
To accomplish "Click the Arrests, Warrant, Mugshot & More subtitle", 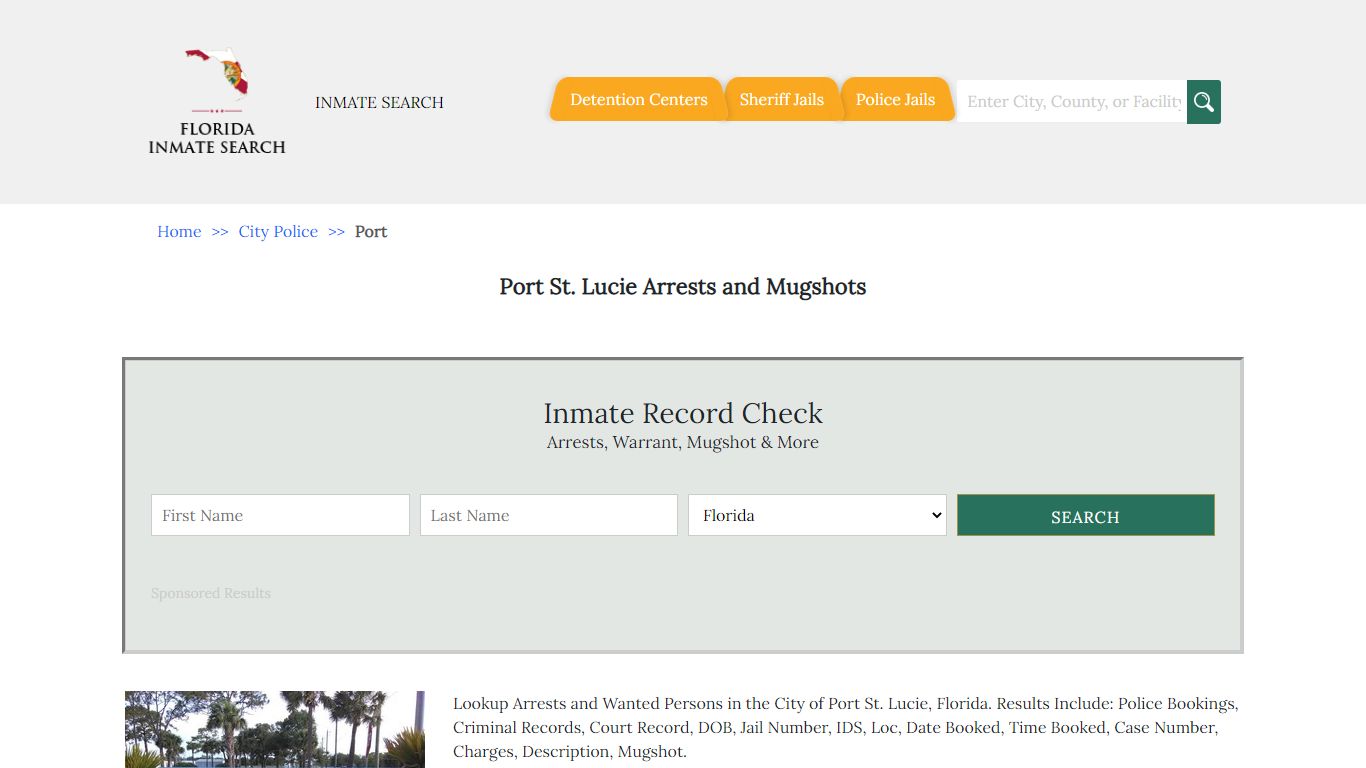I will [683, 442].
